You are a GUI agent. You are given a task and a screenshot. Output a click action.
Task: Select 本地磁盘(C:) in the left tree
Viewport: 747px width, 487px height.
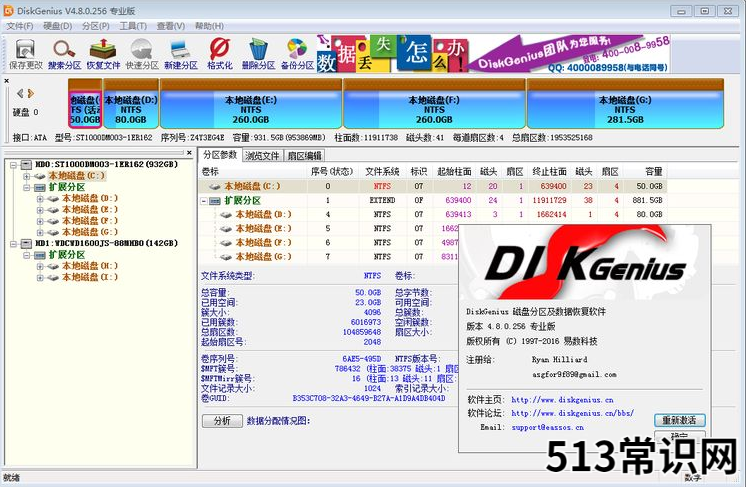pyautogui.click(x=76, y=176)
